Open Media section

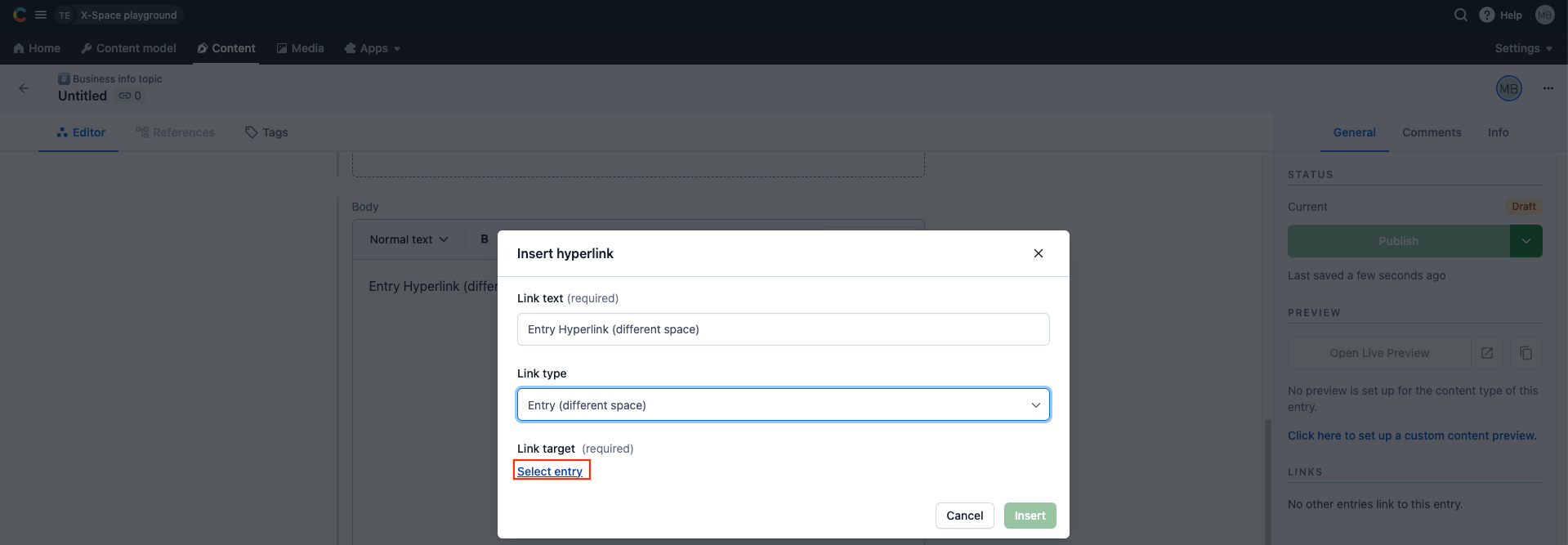point(300,48)
